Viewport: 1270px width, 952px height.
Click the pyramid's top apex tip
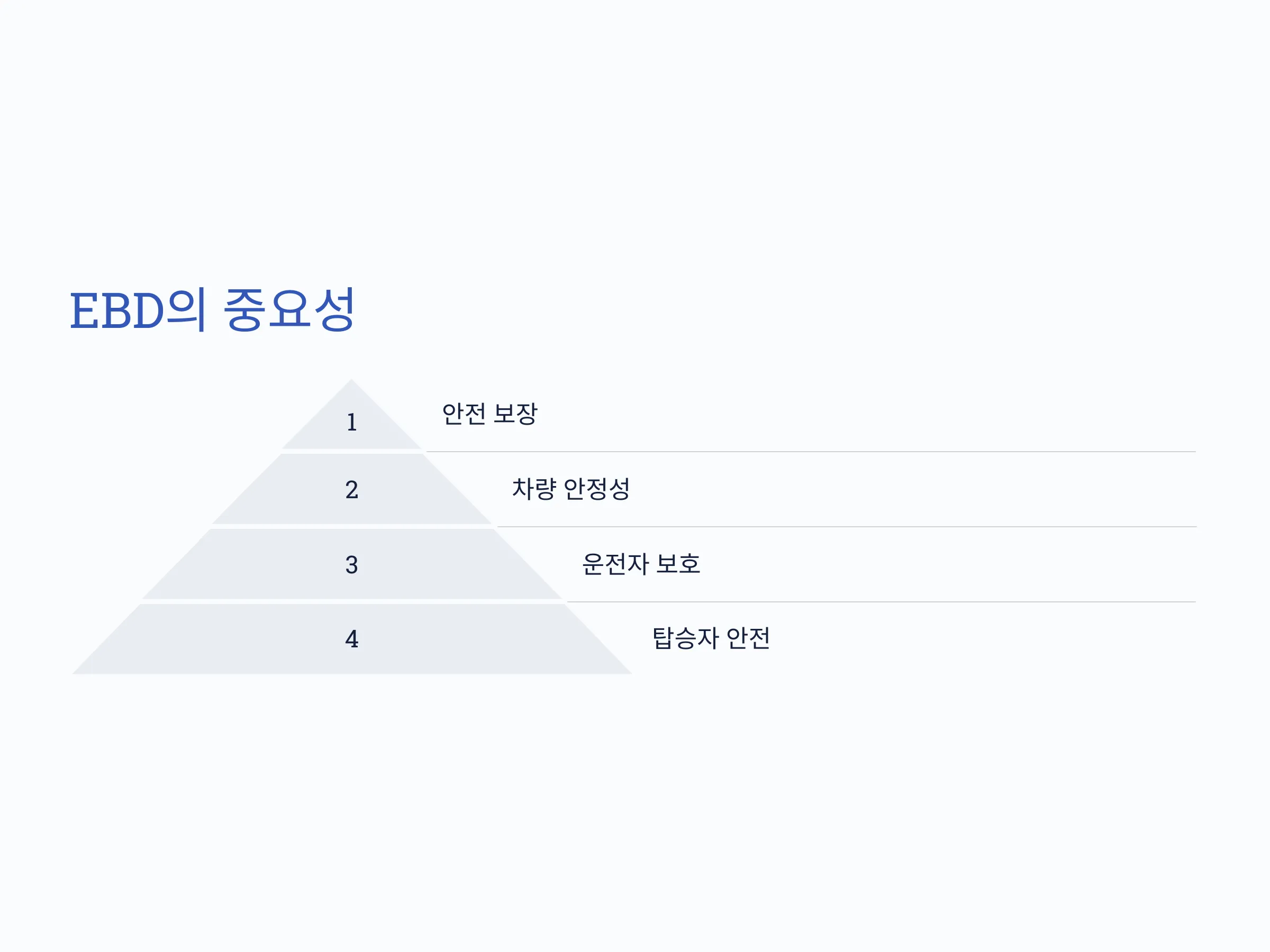pos(351,380)
